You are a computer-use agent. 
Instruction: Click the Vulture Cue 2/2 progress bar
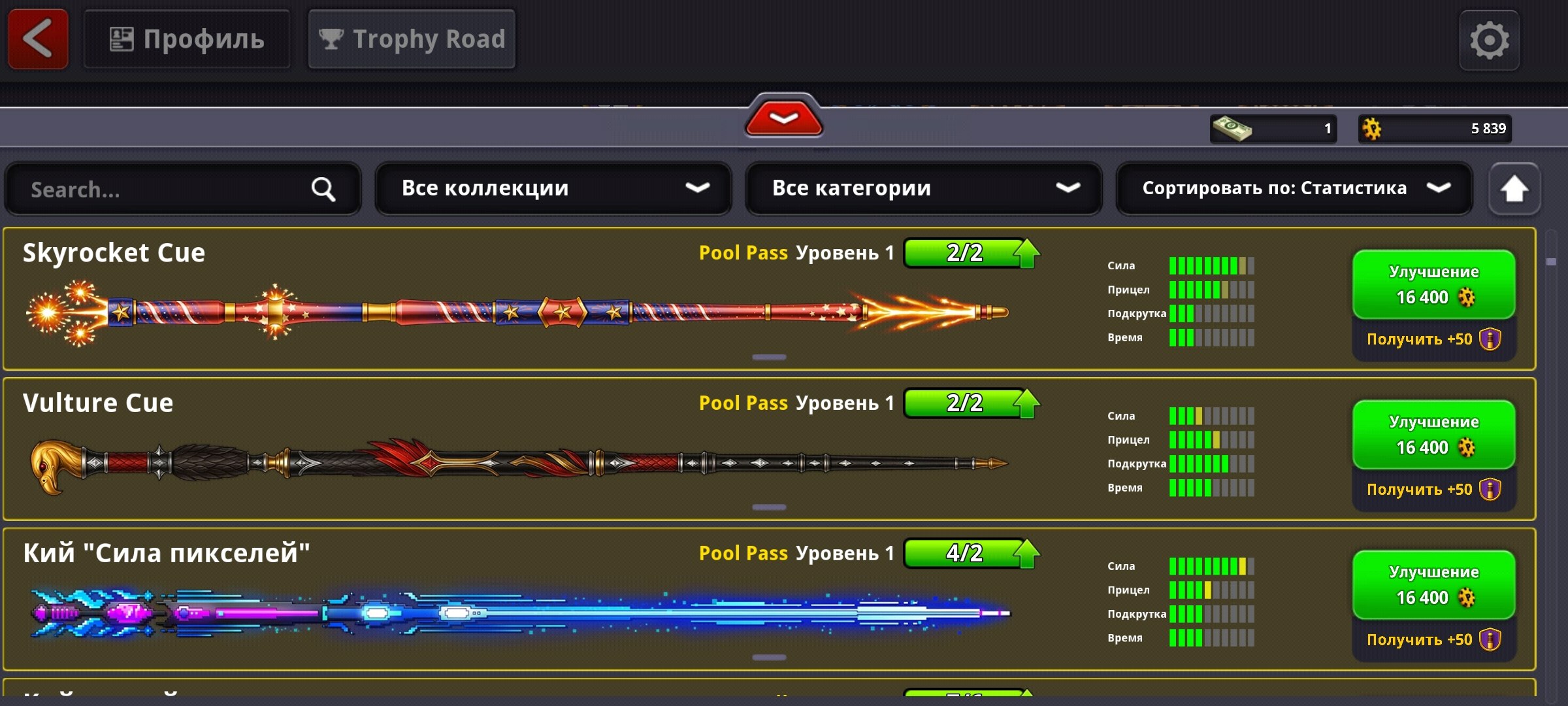click(x=965, y=403)
